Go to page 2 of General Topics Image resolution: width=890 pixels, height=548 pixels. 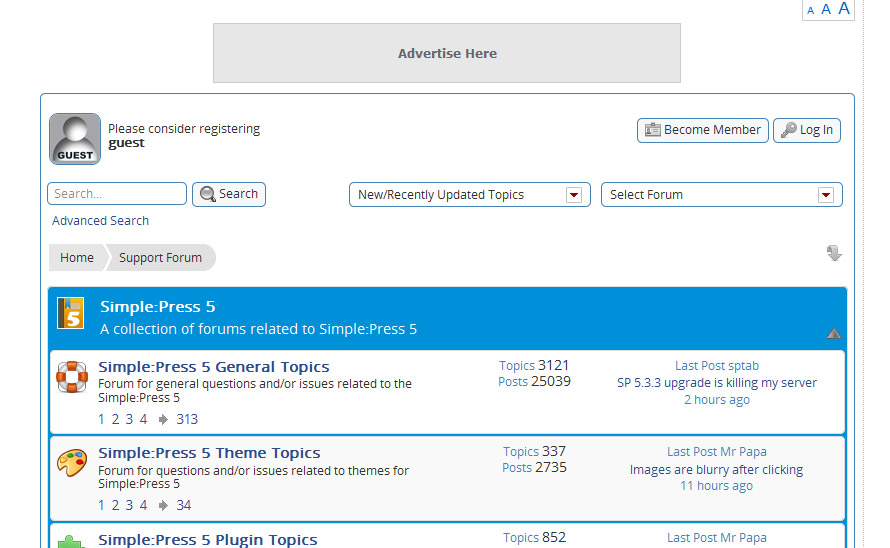click(x=115, y=420)
